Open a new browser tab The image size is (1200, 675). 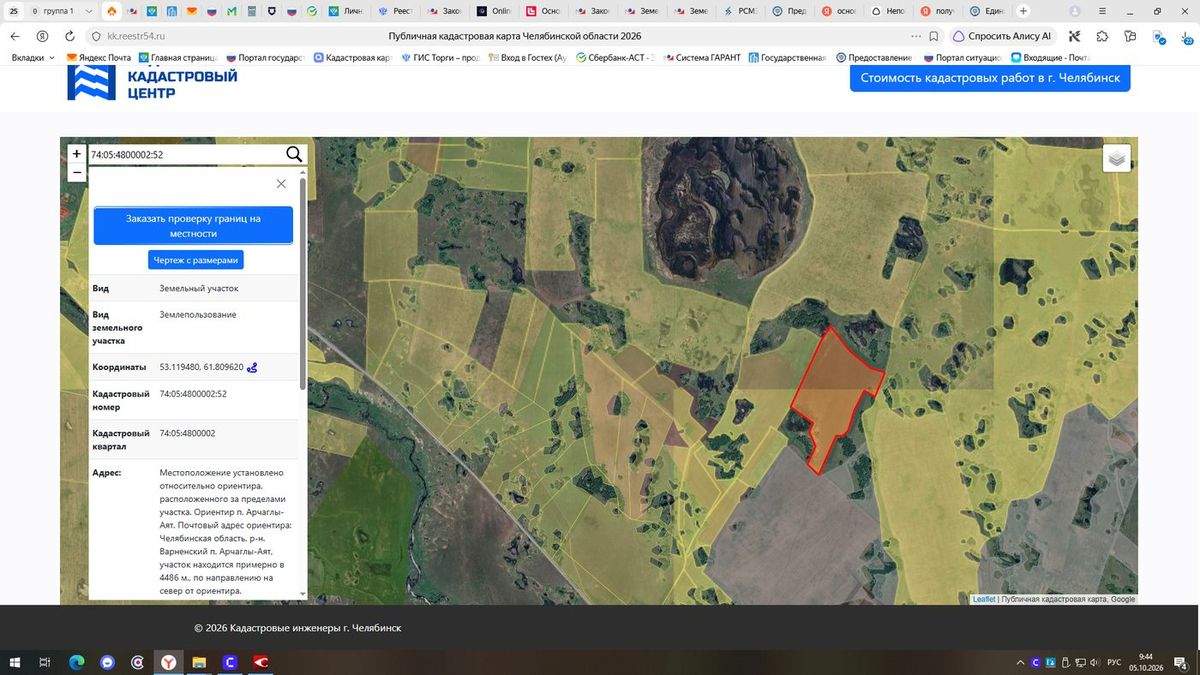click(1023, 11)
